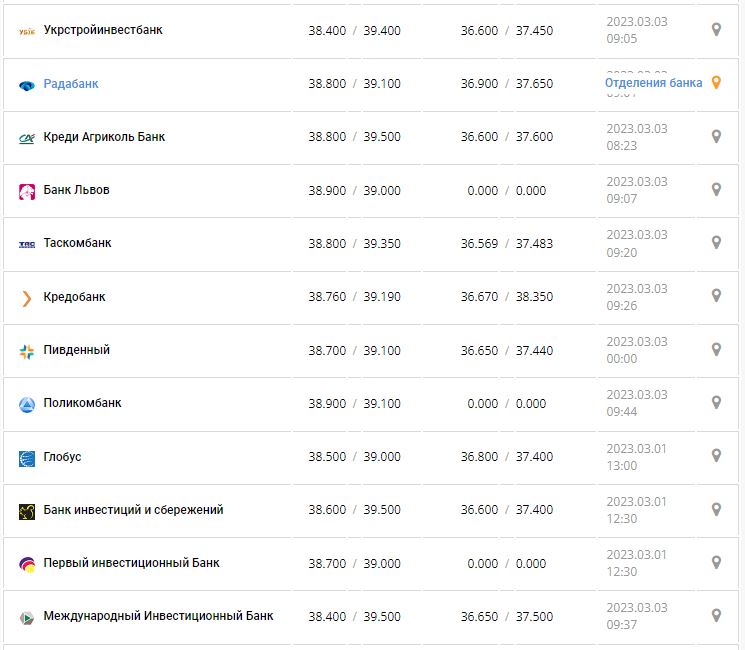
Task: Click the Креди Агриколь Банк map pin
Action: coord(716,136)
